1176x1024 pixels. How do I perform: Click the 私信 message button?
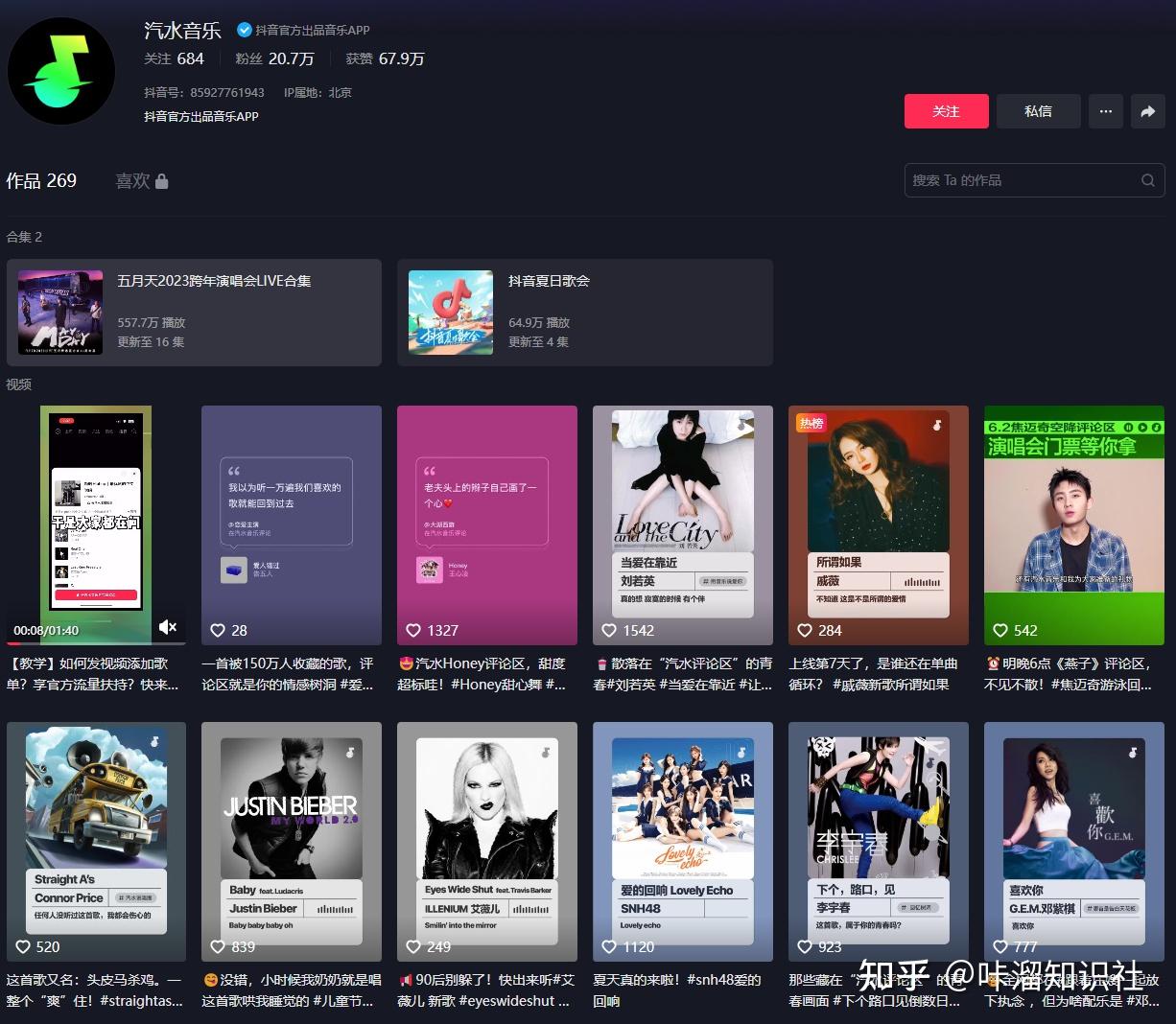click(1038, 111)
